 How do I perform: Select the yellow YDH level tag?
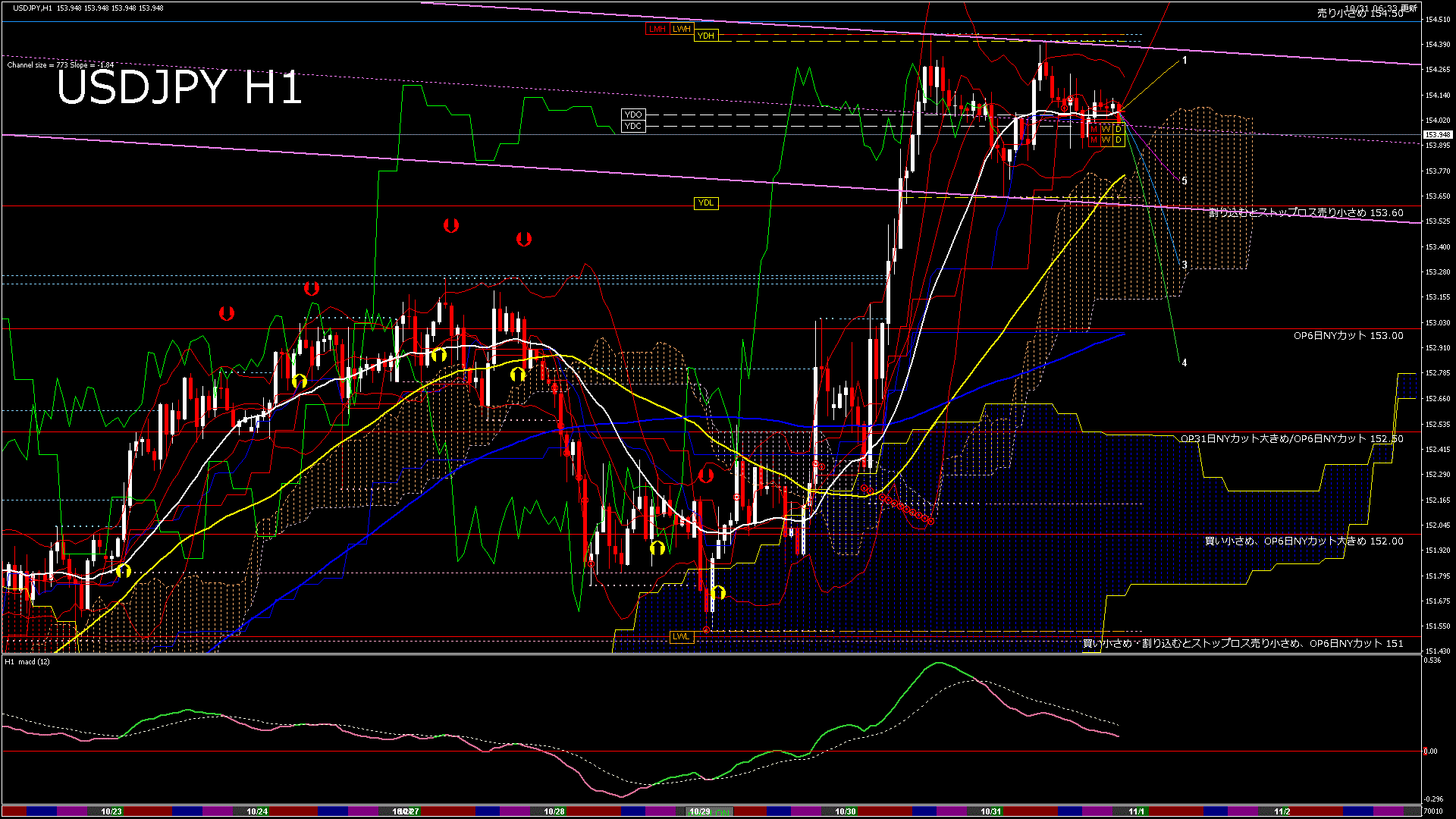point(705,36)
